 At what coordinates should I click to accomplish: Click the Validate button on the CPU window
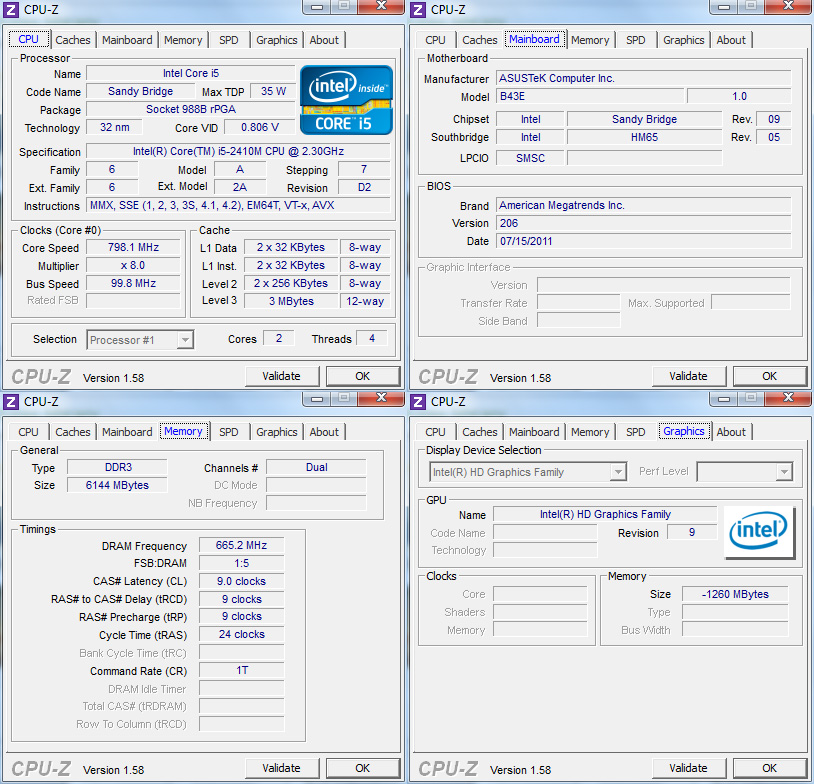pyautogui.click(x=282, y=376)
